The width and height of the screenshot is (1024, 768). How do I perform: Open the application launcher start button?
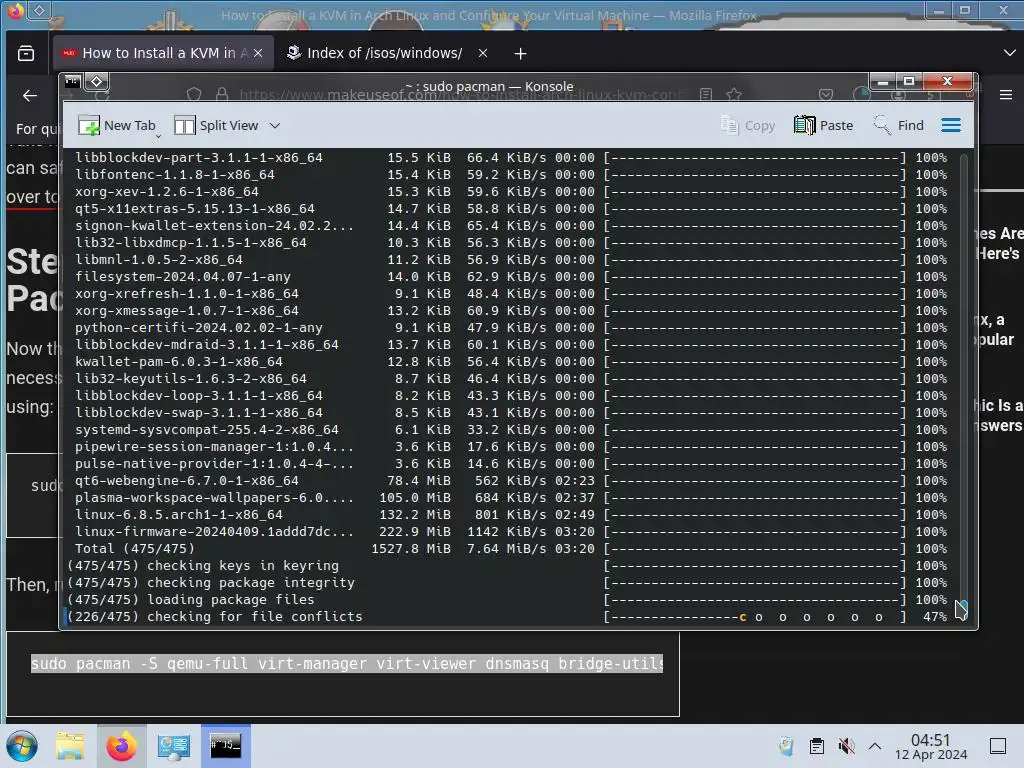(22, 746)
